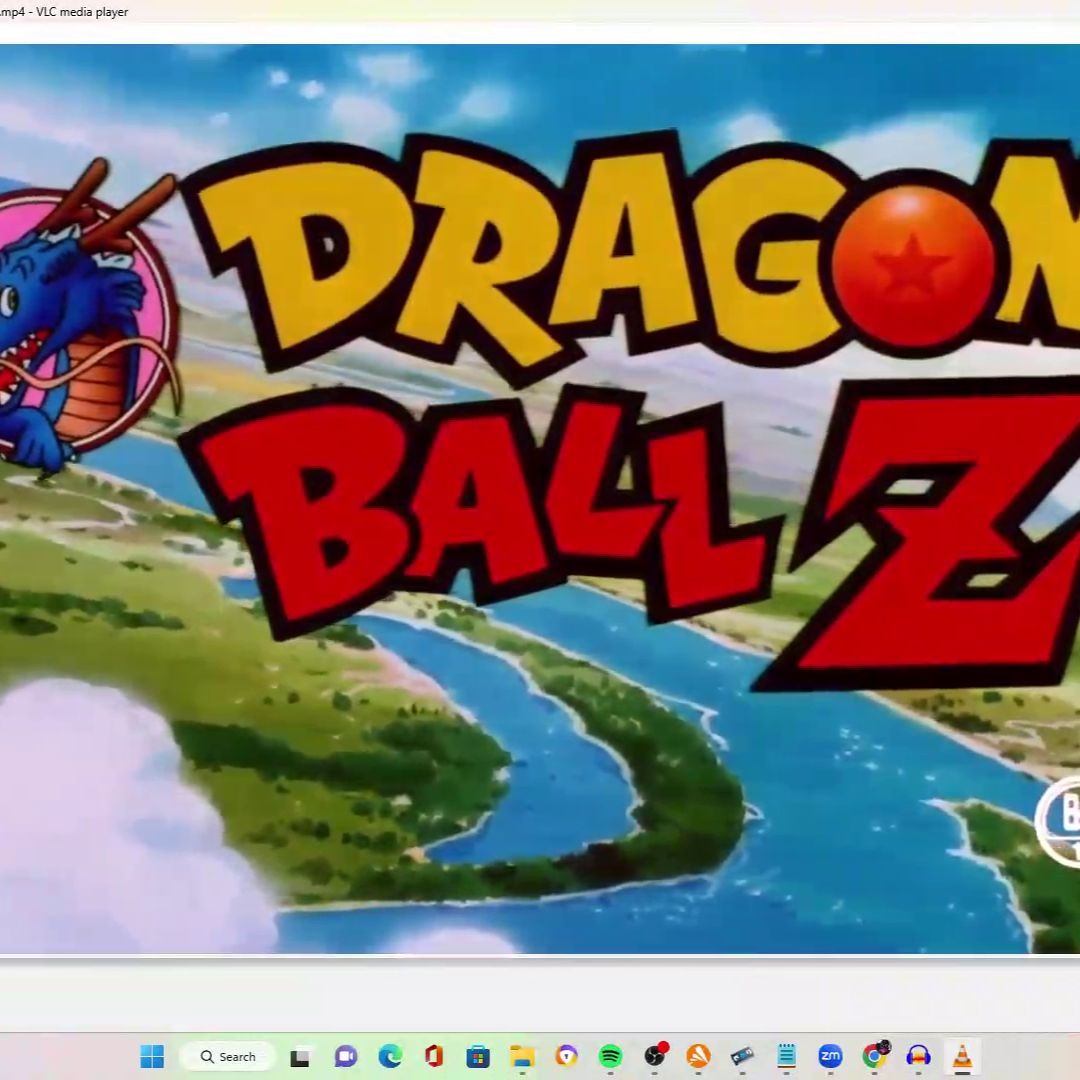Image resolution: width=1080 pixels, height=1080 pixels.
Task: Switch to OBS Studio in the taskbar
Action: coord(655,1055)
